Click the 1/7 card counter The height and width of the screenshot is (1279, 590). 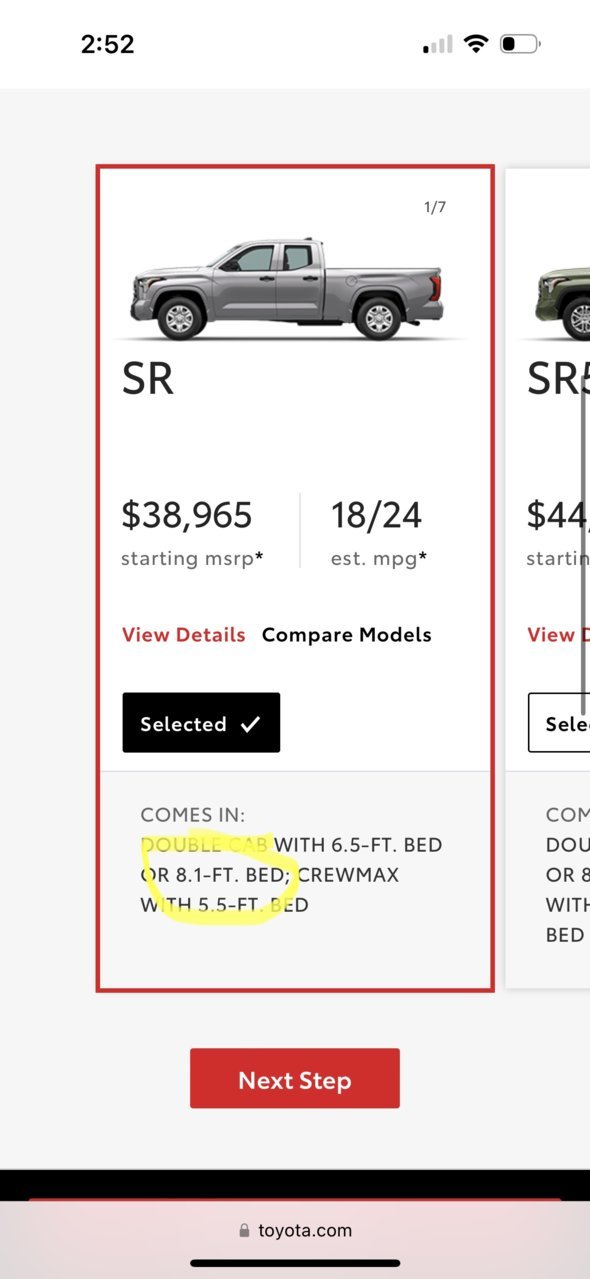point(435,208)
